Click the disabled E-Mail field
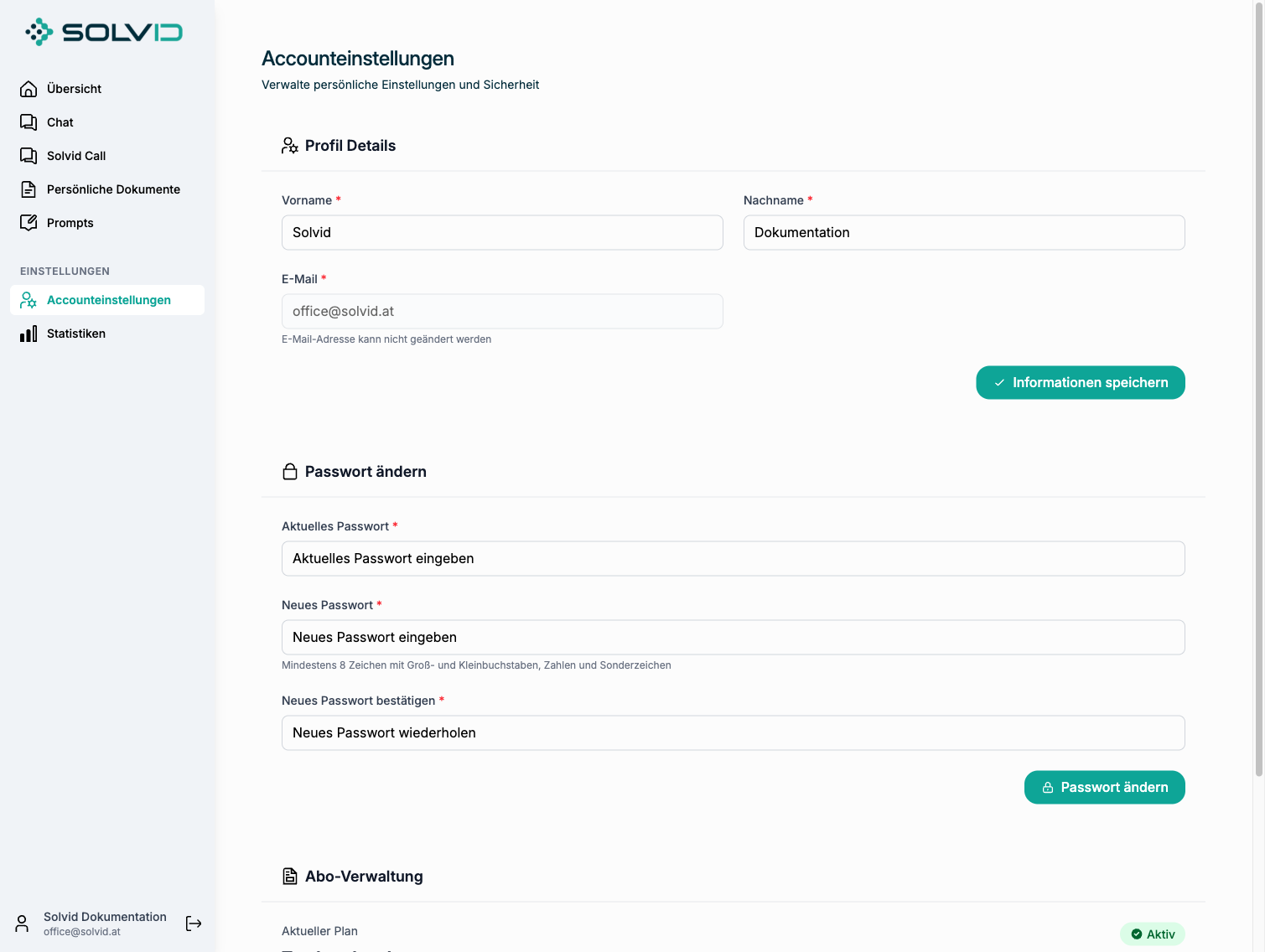The height and width of the screenshot is (952, 1265). tap(502, 312)
